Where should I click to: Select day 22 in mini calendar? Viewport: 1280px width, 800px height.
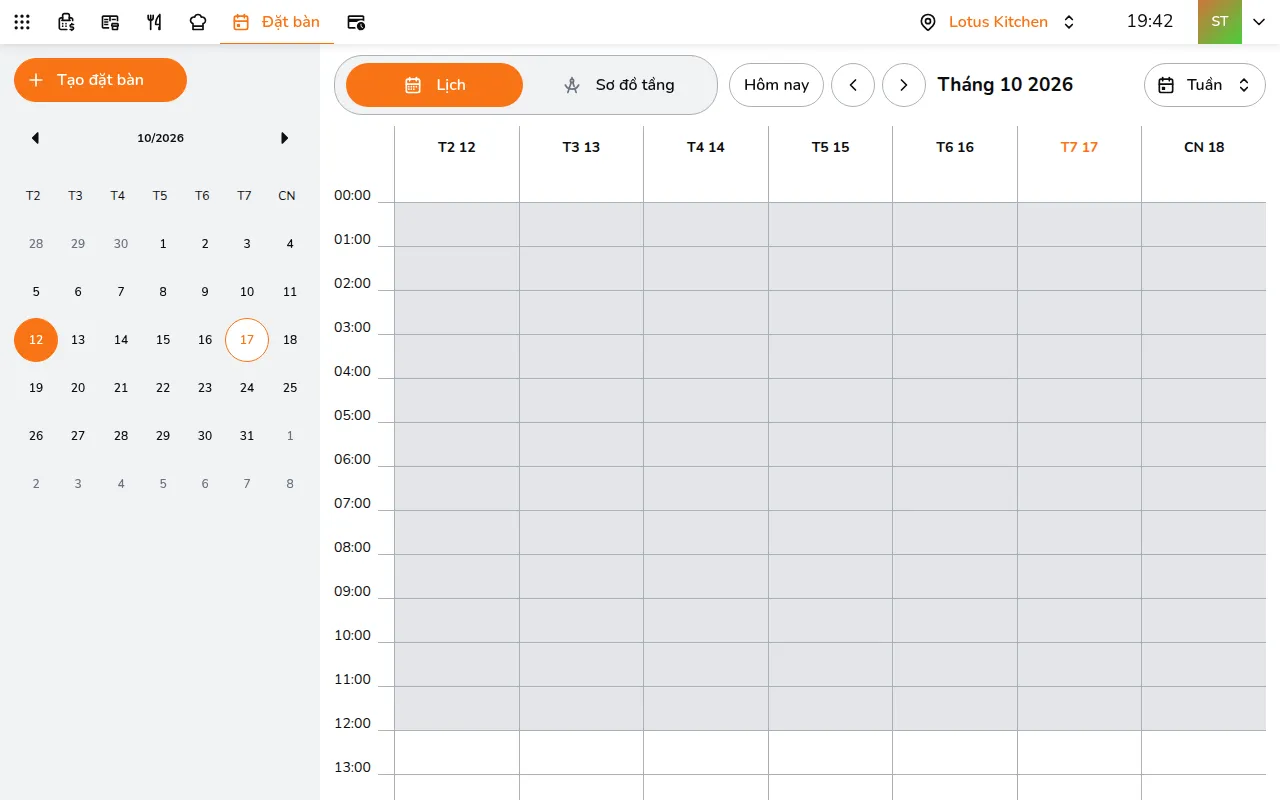pyautogui.click(x=163, y=388)
